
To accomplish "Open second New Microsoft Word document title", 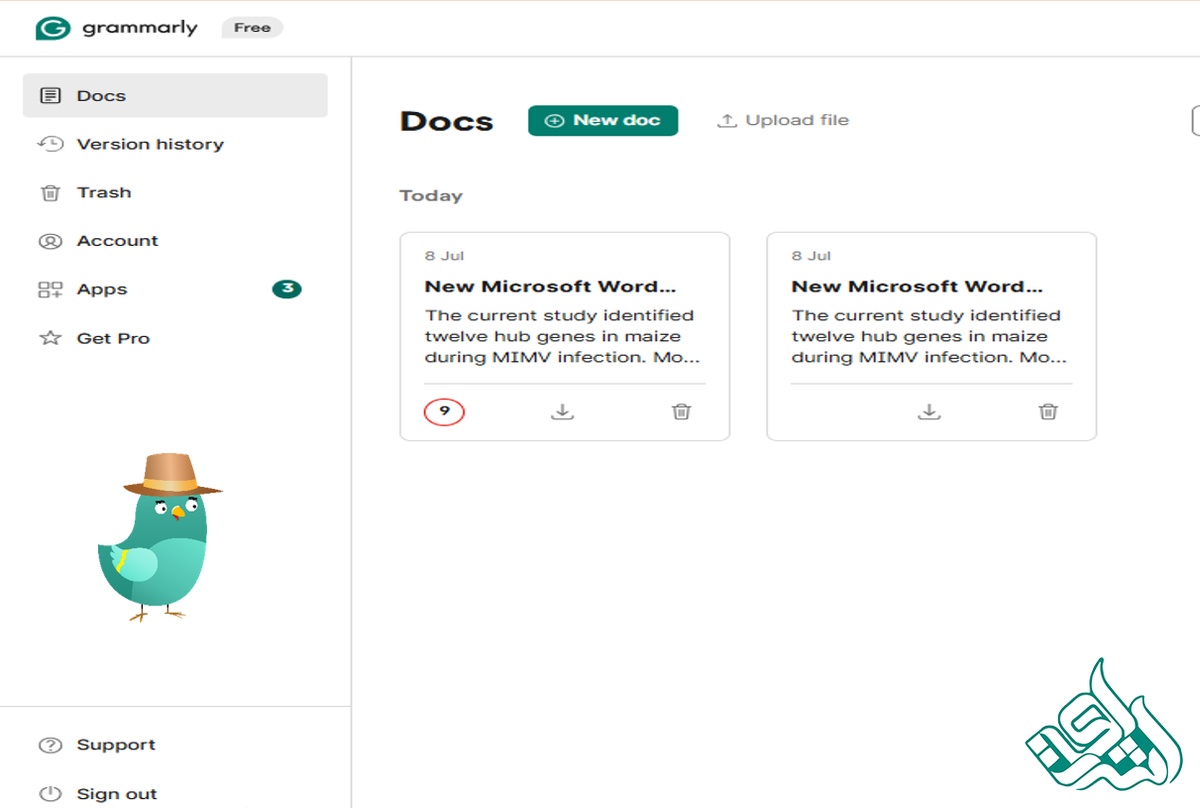I will pyautogui.click(x=917, y=286).
